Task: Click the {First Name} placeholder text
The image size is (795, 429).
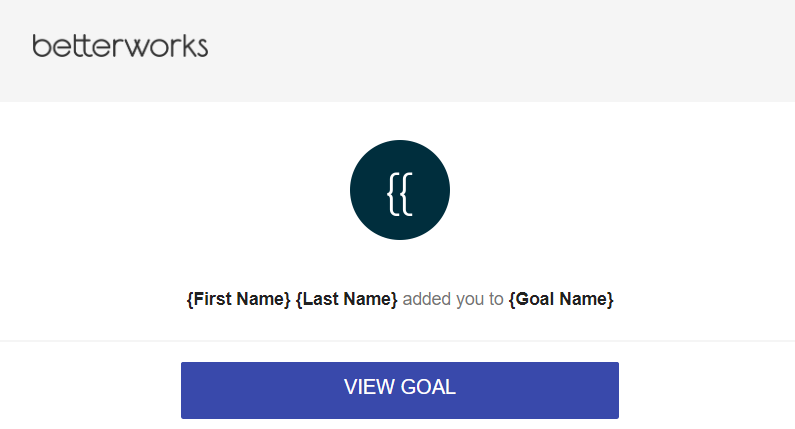Action: pos(238,299)
